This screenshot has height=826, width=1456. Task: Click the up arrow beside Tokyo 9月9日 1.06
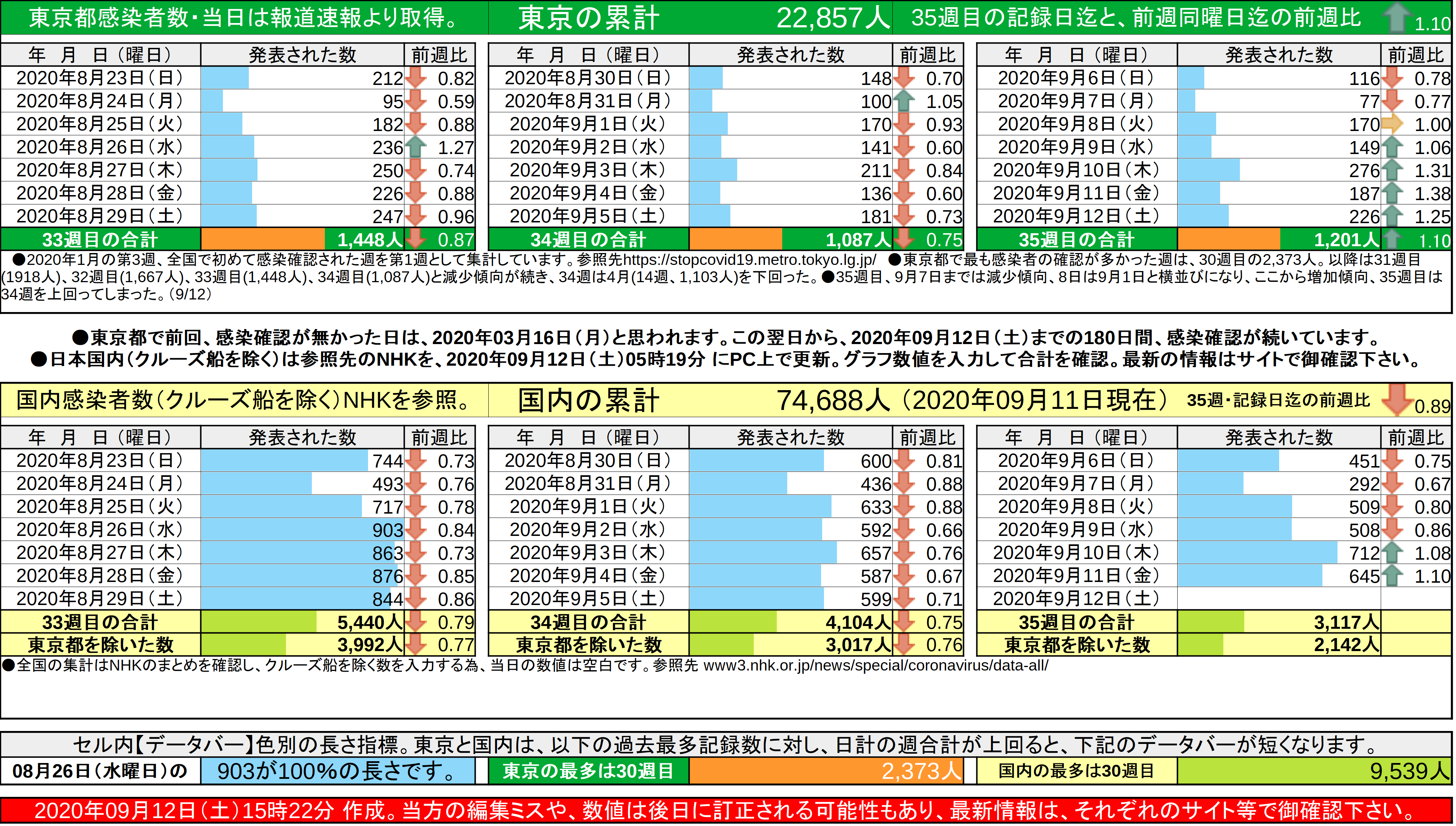[x=1392, y=148]
